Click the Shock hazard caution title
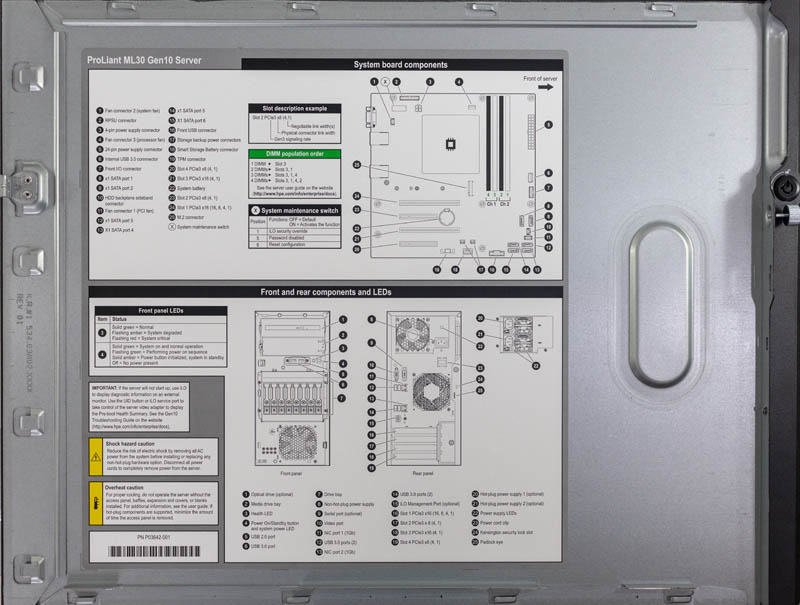Viewport: 800px width, 605px height. [130, 444]
